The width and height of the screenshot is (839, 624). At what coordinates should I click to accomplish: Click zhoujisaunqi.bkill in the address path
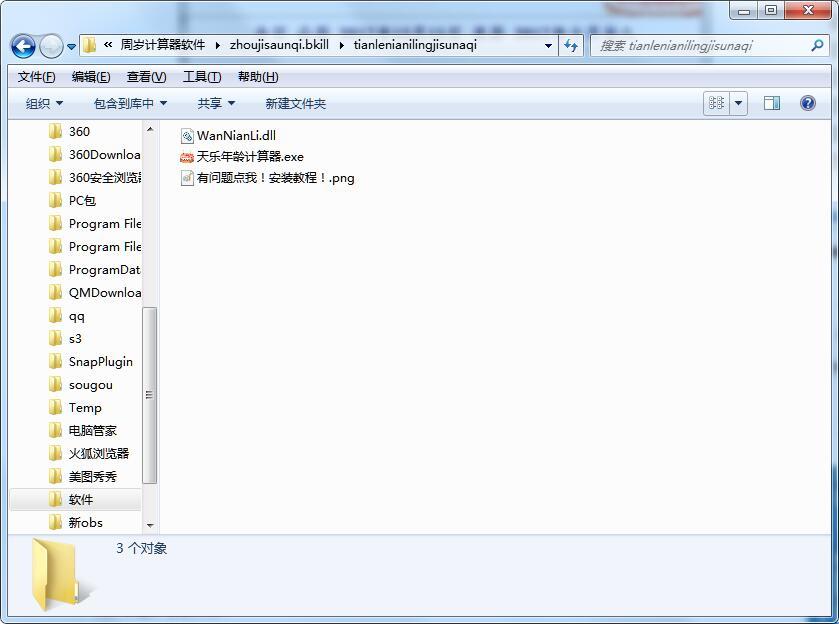click(279, 45)
